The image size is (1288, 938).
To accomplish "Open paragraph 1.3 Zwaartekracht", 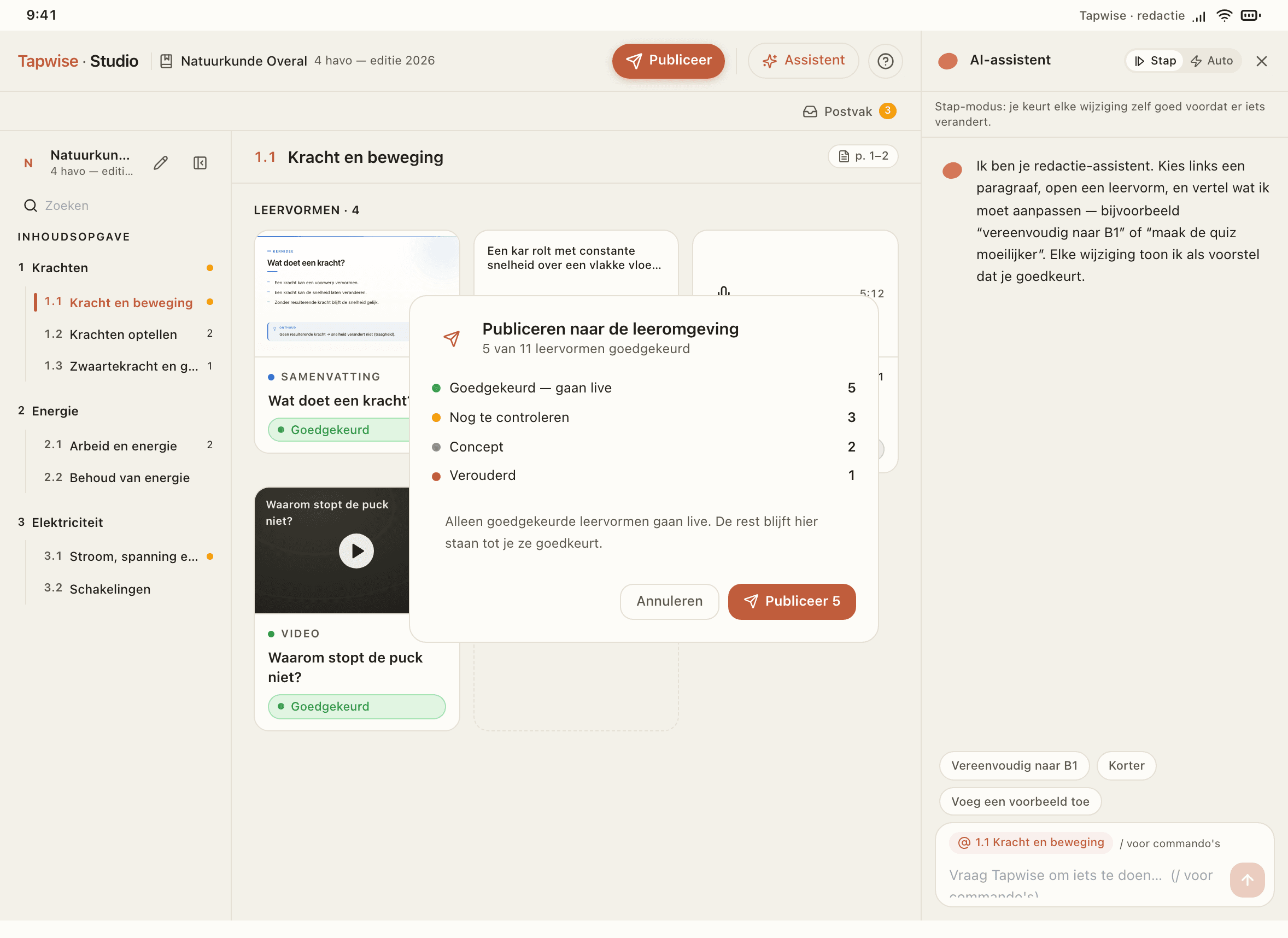I will click(x=123, y=366).
